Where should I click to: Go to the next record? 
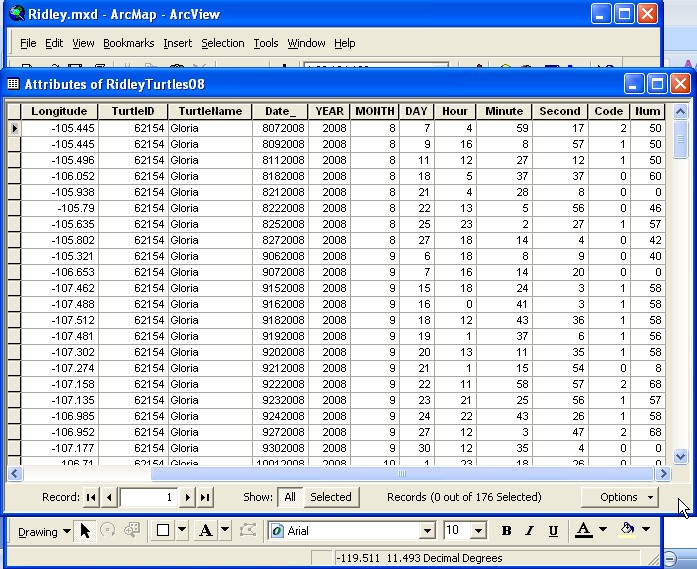[x=187, y=497]
